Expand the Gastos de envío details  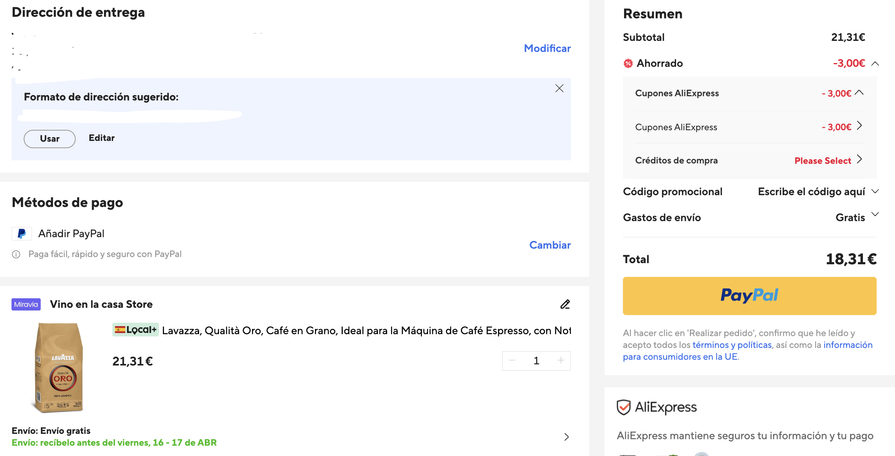875,215
